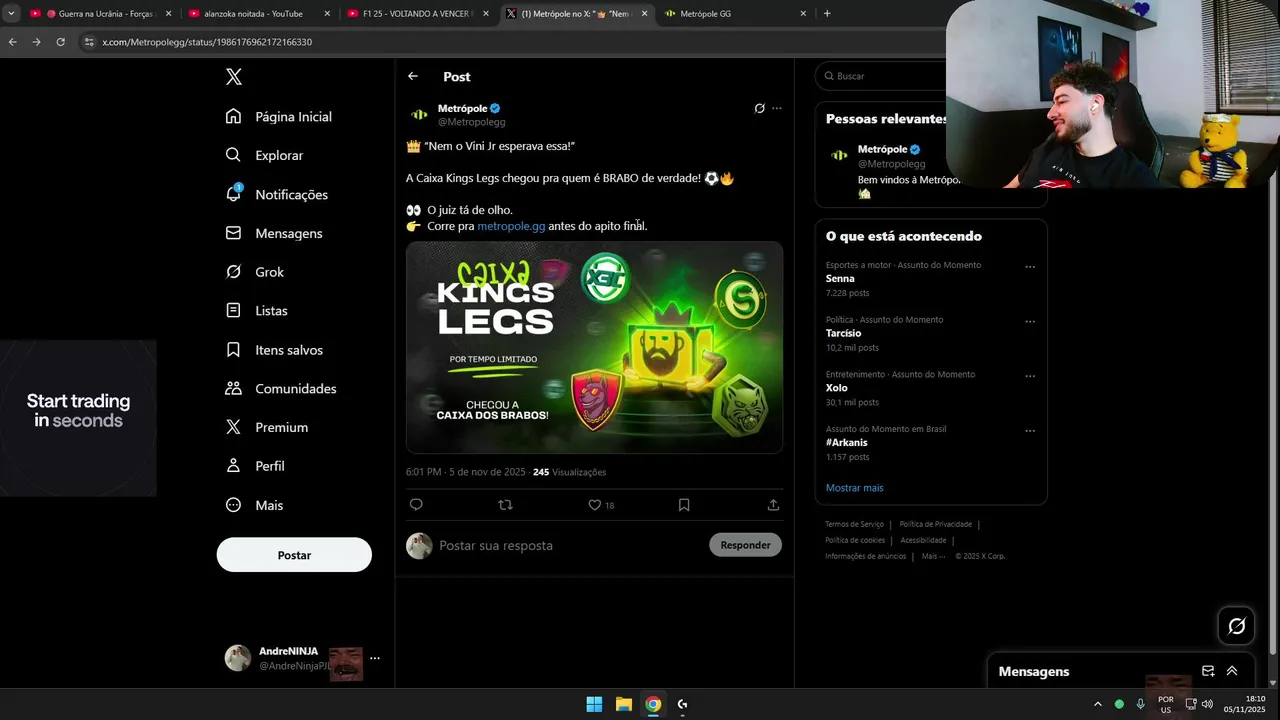The width and height of the screenshot is (1280, 720).
Task: Compose new message in Mensagens bar
Action: (1208, 671)
